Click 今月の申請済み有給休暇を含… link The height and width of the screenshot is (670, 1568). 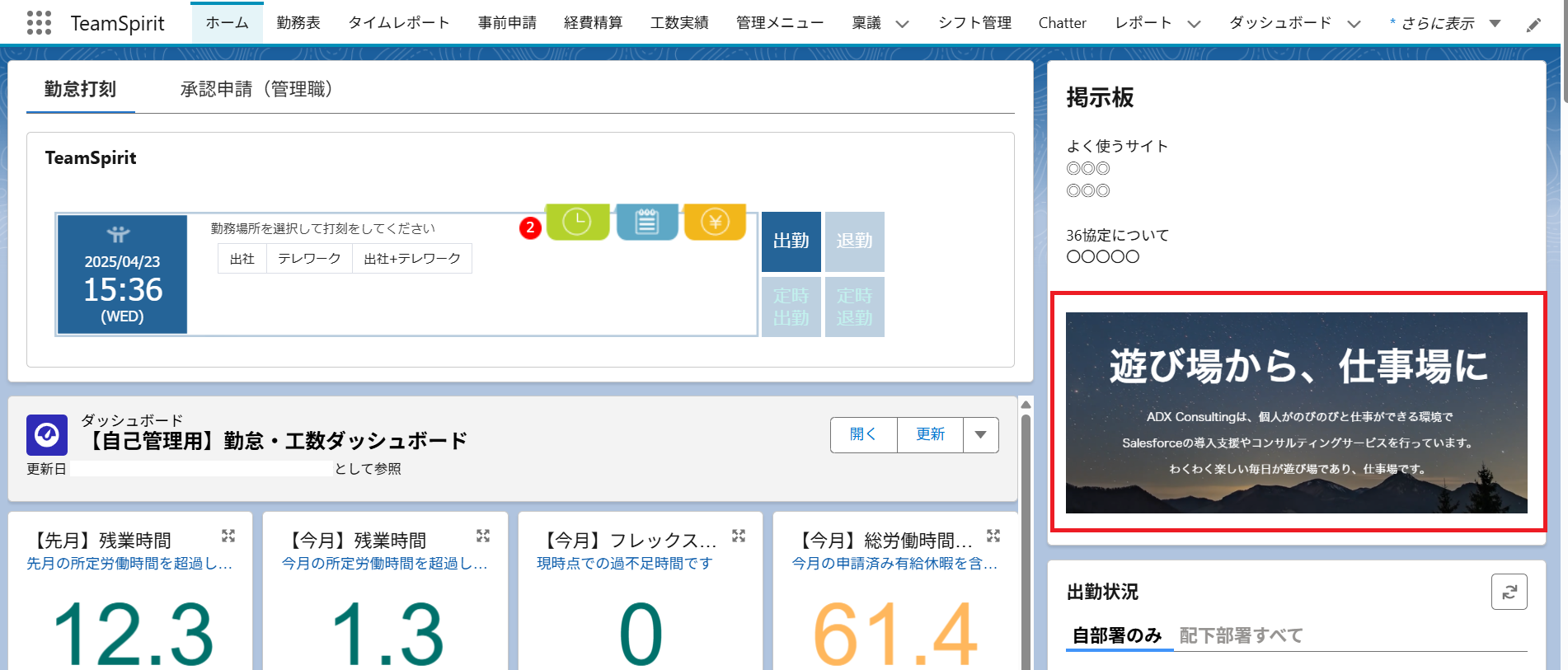895,564
